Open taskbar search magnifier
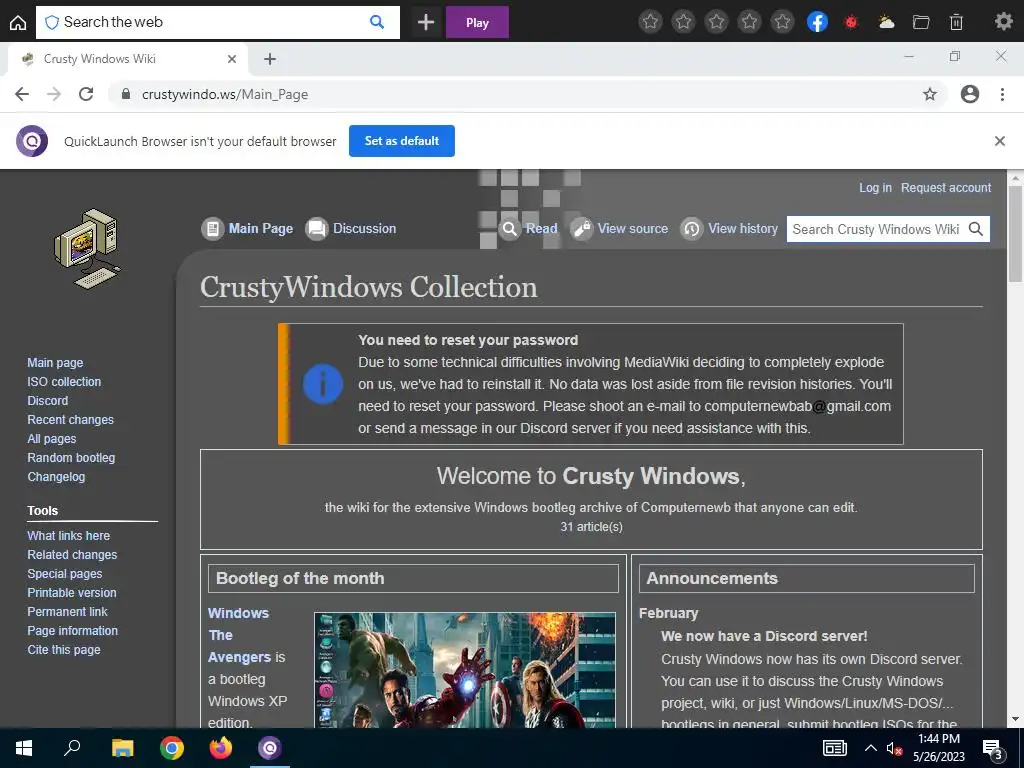The height and width of the screenshot is (768, 1024). coord(72,747)
